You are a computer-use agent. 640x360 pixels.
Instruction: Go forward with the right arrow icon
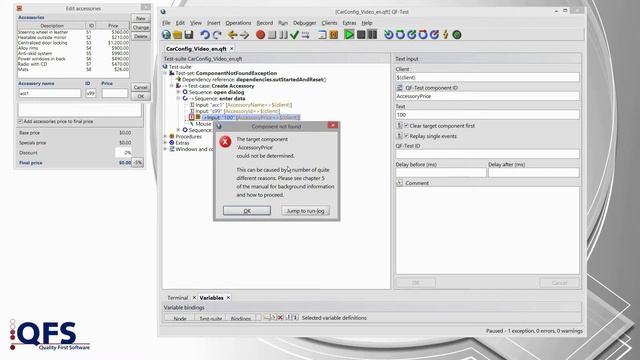pyautogui.click(x=244, y=35)
